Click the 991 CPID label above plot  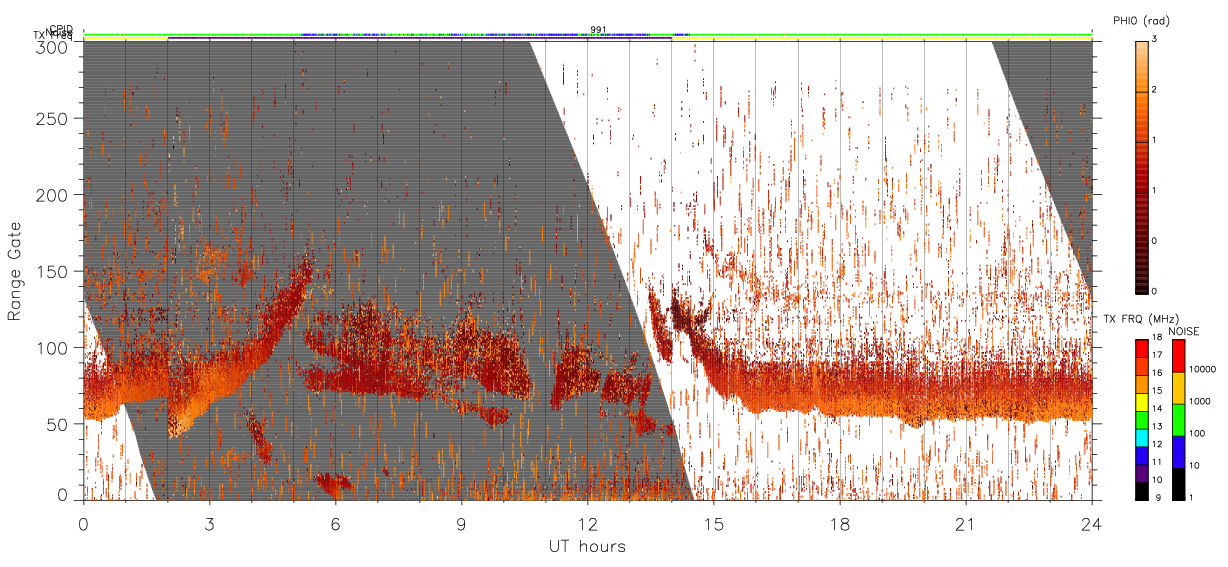click(598, 30)
